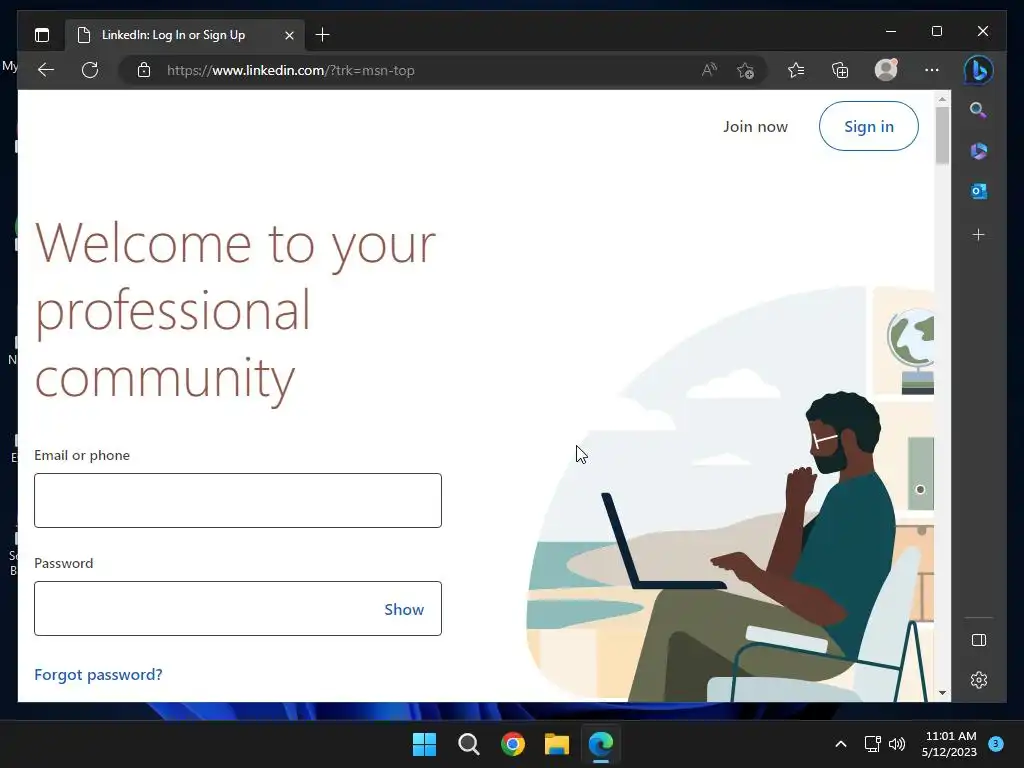Close the LinkedIn tab
The image size is (1024, 768).
pyautogui.click(x=289, y=35)
